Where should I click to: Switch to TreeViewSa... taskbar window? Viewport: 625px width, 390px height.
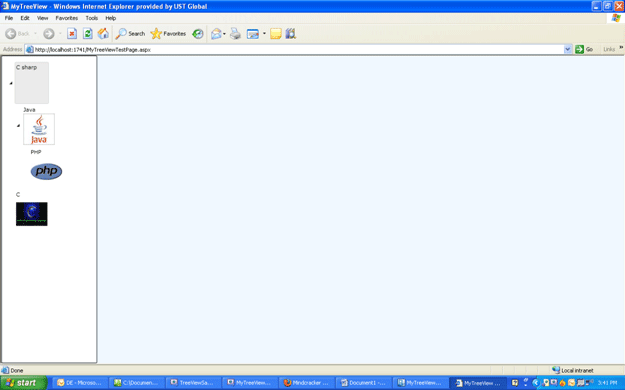[x=193, y=383]
